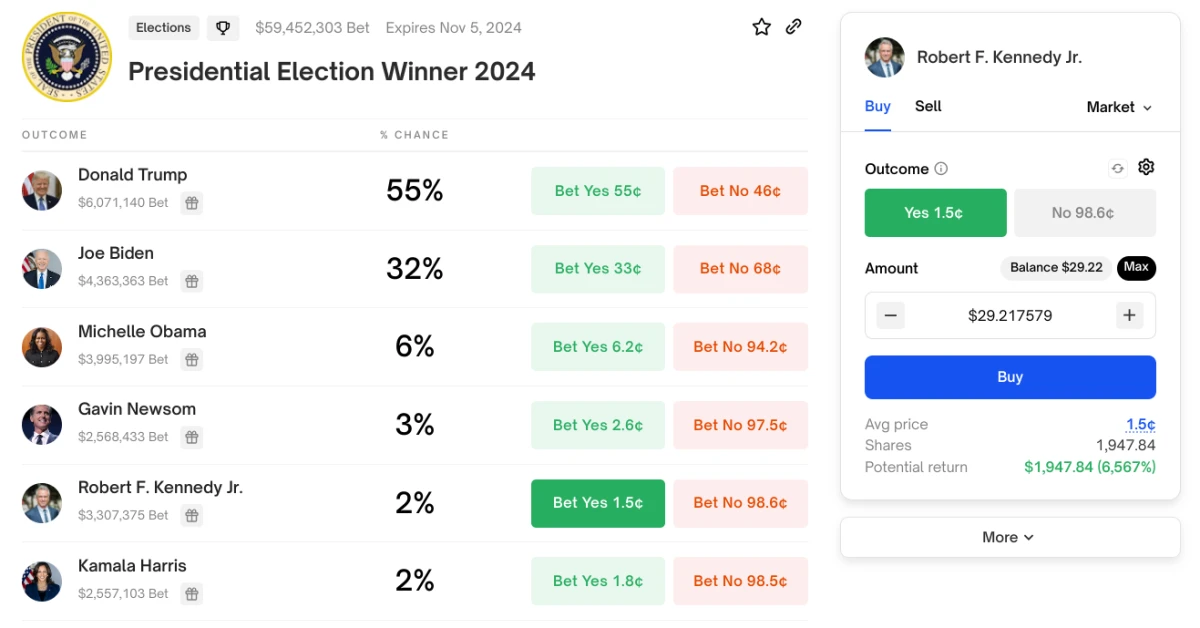Image resolution: width=1200 pixels, height=628 pixels.
Task: Click the amount field showing $29.217579
Action: pyautogui.click(x=1010, y=316)
